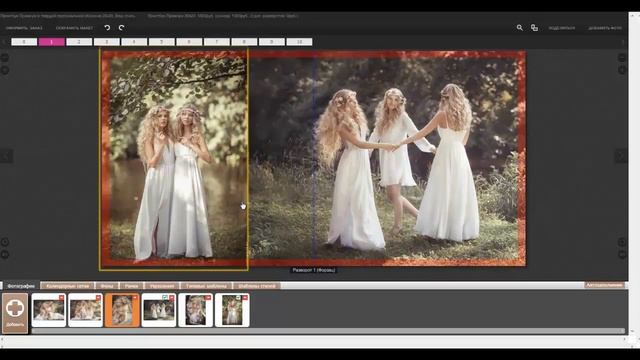
Task: Undo the last action with the counter-clockwise arrow
Action: 107,28
